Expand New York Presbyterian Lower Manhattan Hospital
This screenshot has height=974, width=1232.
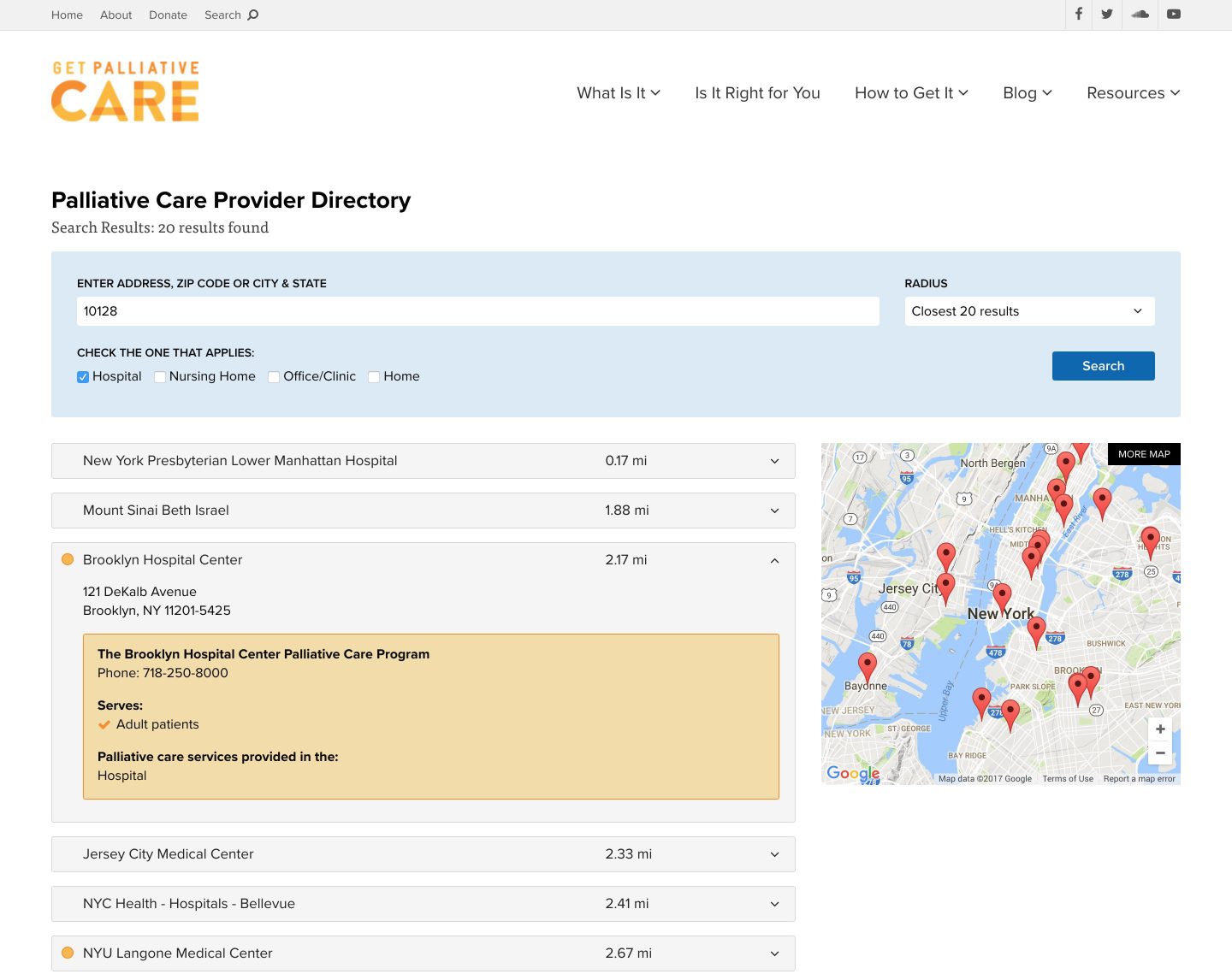423,461
